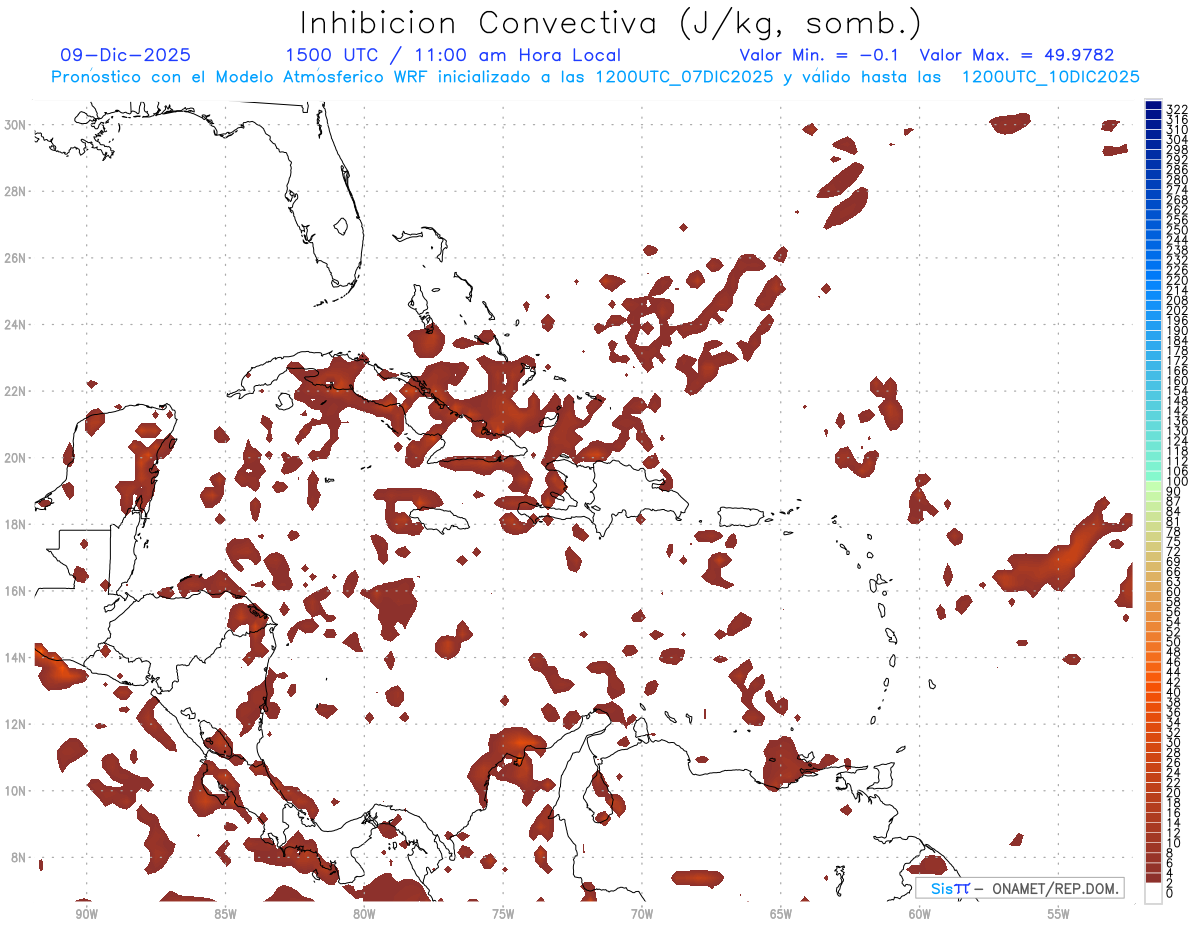
Task: Click the '100' value on the color scale
Action: tap(1177, 482)
